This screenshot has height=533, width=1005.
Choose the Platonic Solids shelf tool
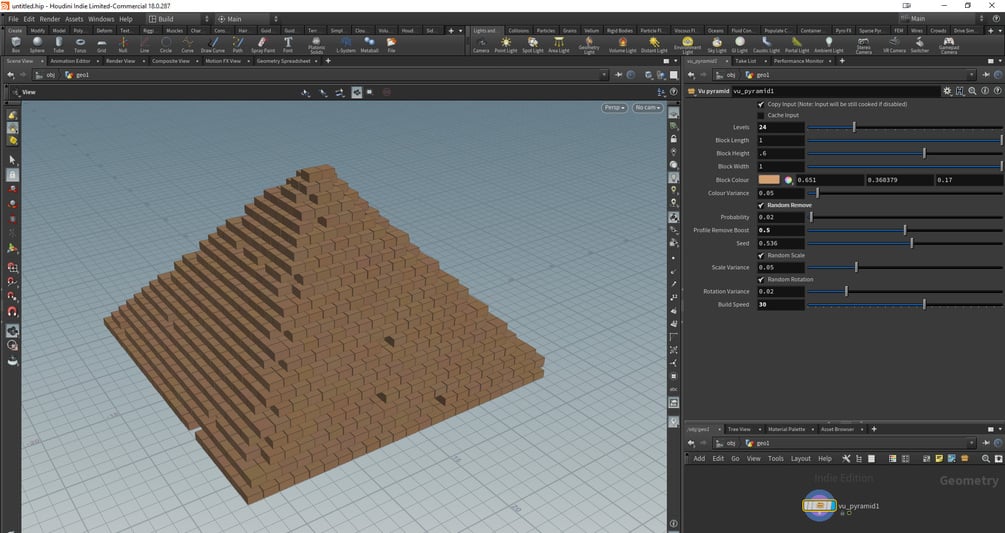[x=316, y=44]
